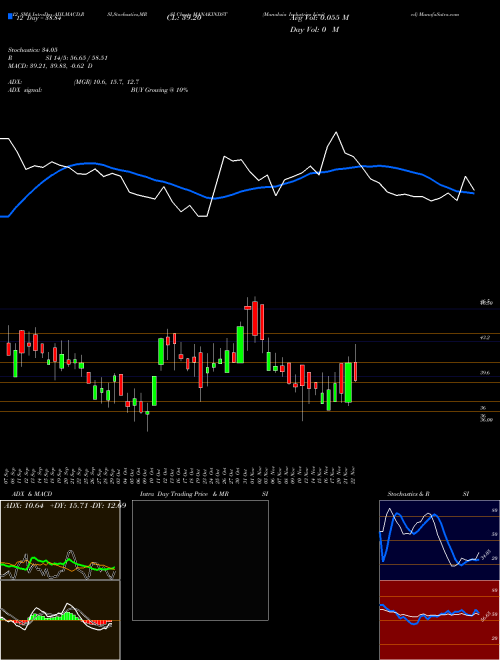Click the Avg Vol: 0.055 M label
Viewport: 500px width, 660px height.
point(320,18)
